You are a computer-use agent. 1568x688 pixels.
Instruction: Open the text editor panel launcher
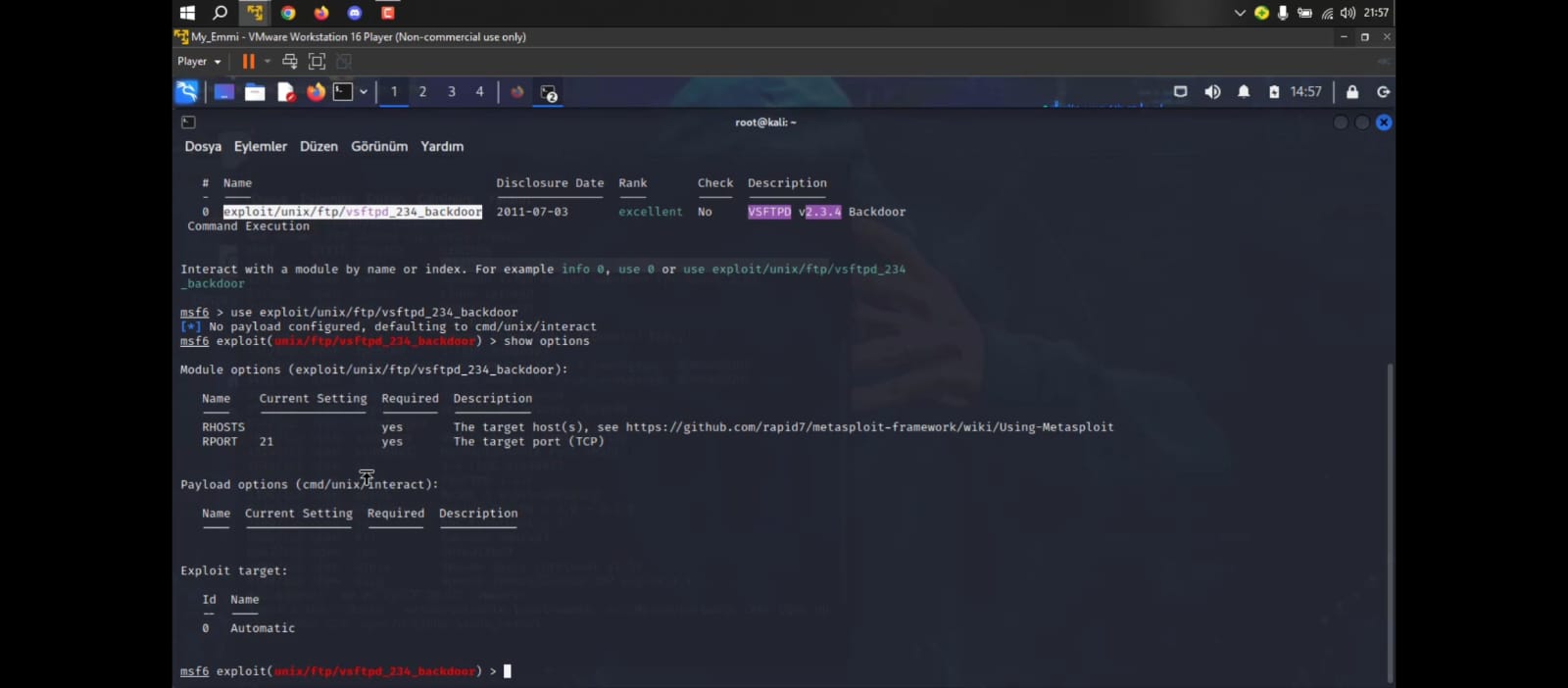[x=285, y=92]
